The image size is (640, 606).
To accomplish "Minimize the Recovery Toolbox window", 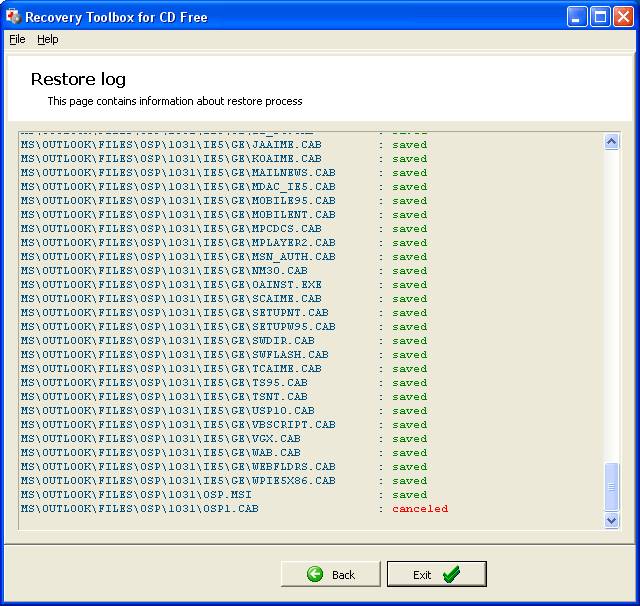I will pyautogui.click(x=578, y=16).
